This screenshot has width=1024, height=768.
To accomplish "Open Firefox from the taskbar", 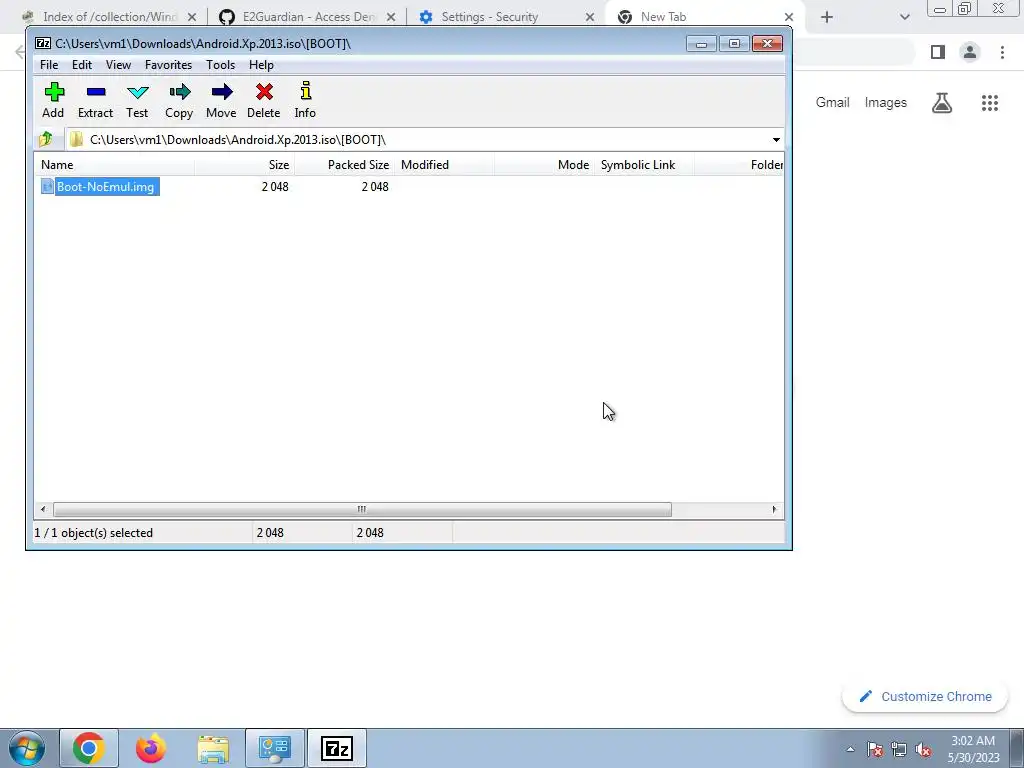I will (151, 748).
